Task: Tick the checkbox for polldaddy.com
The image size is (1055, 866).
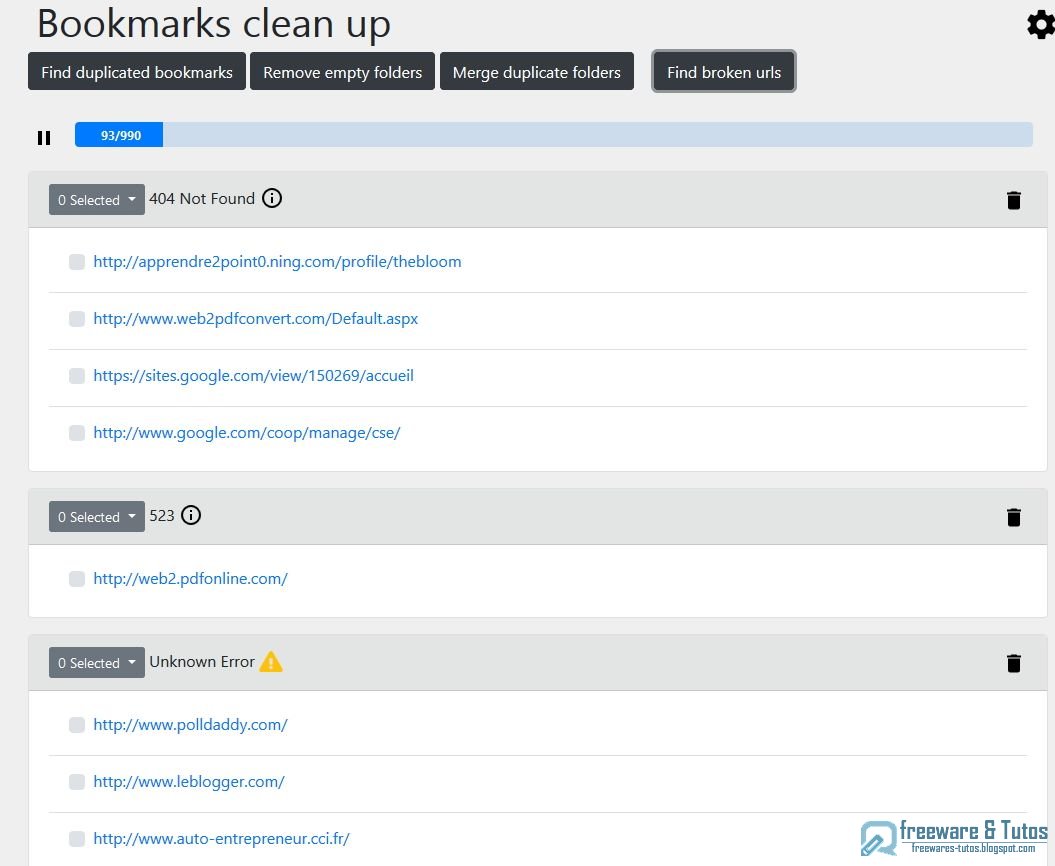Action: tap(77, 724)
